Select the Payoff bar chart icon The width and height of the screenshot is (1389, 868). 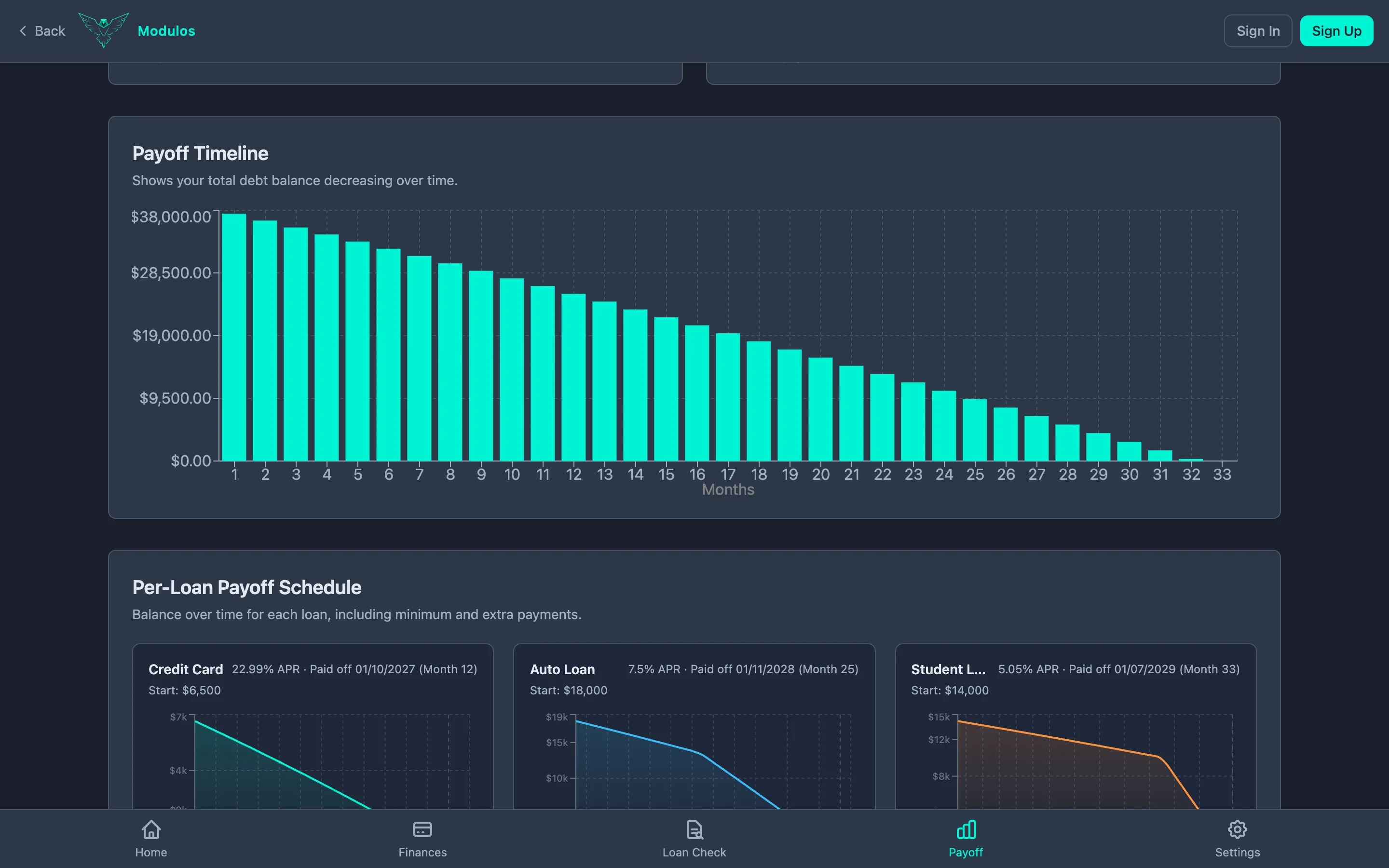[966, 829]
